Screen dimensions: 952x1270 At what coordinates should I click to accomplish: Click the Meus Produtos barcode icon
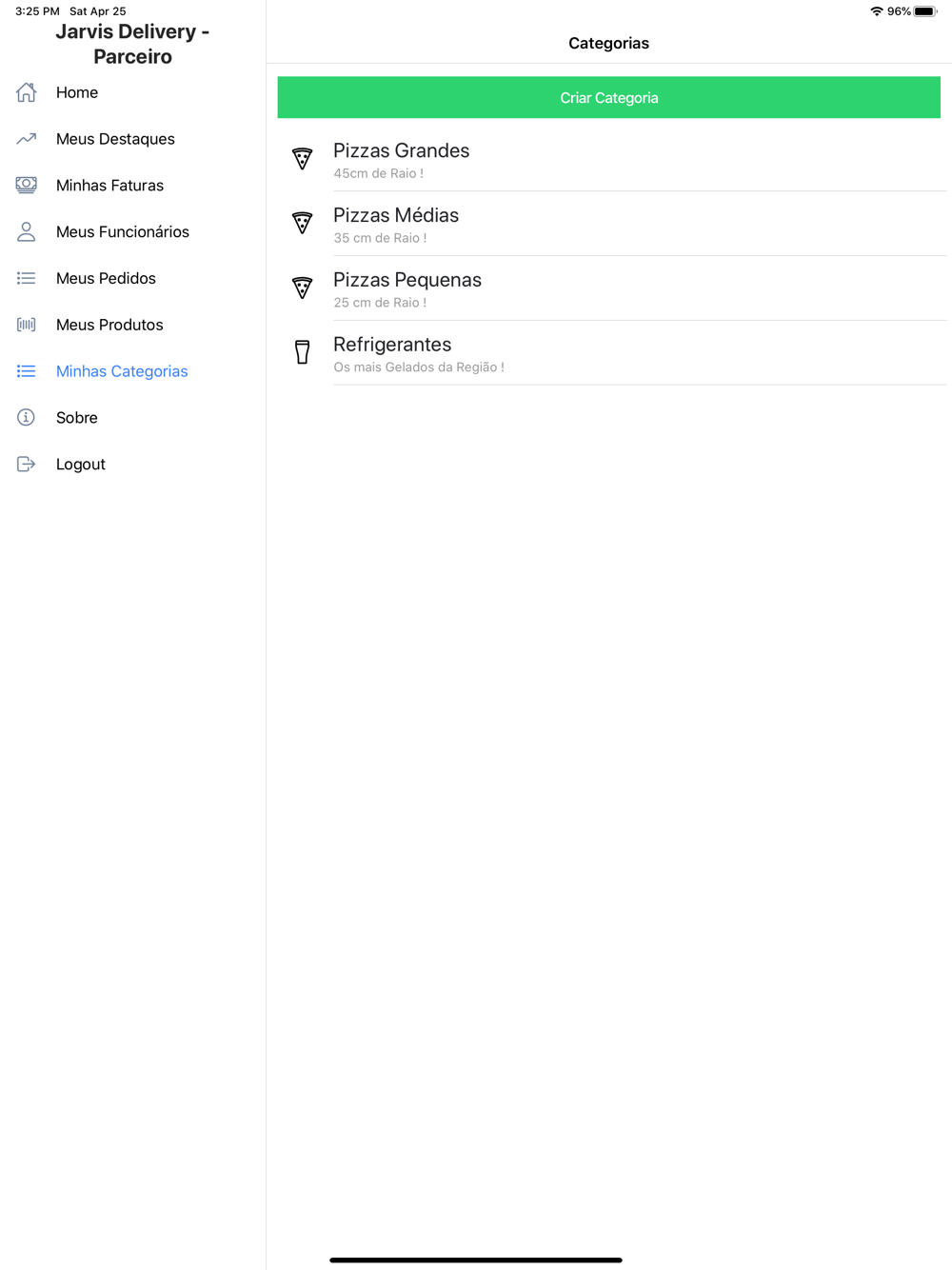[x=27, y=325]
